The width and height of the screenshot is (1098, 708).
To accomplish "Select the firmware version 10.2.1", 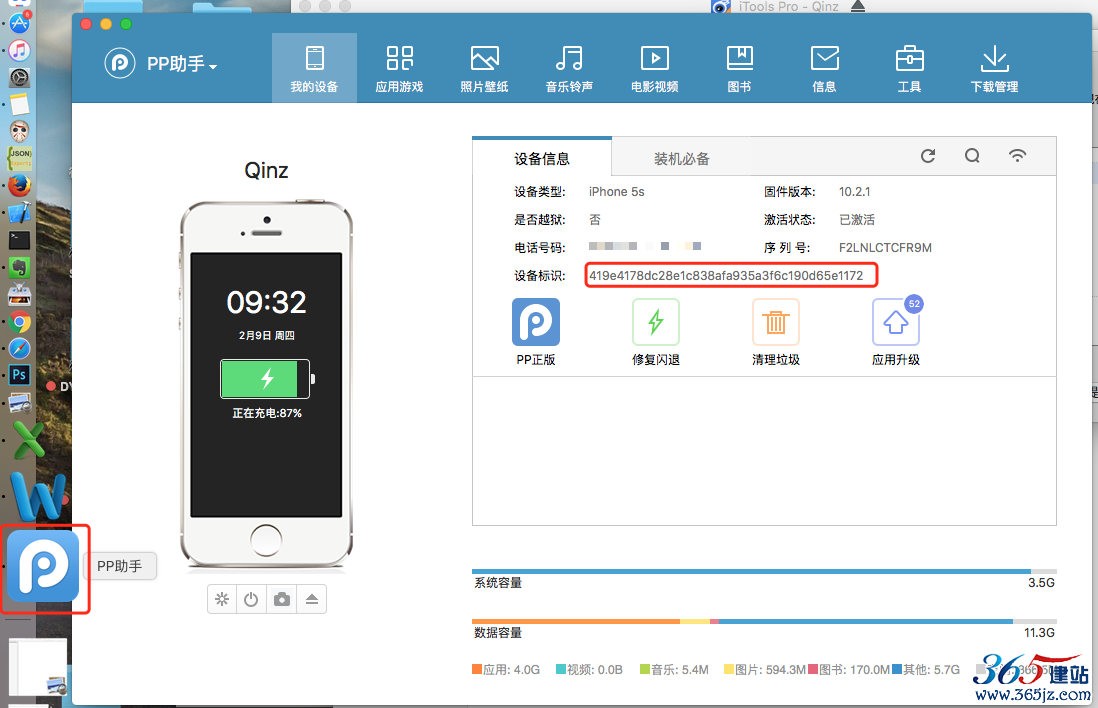I will pos(854,192).
